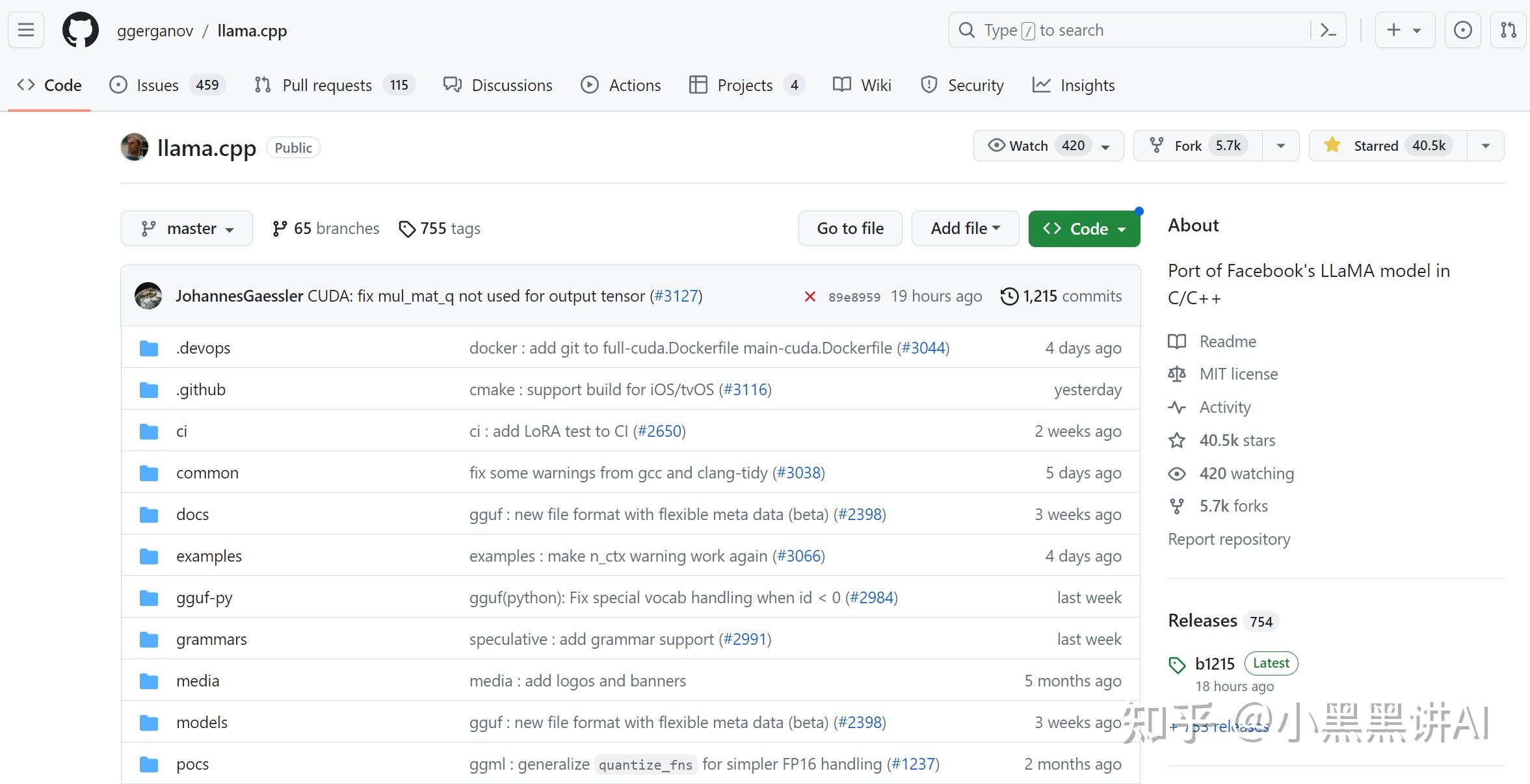Screen dimensions: 1530x784
Task: Open the command palette icon
Action: (1328, 30)
